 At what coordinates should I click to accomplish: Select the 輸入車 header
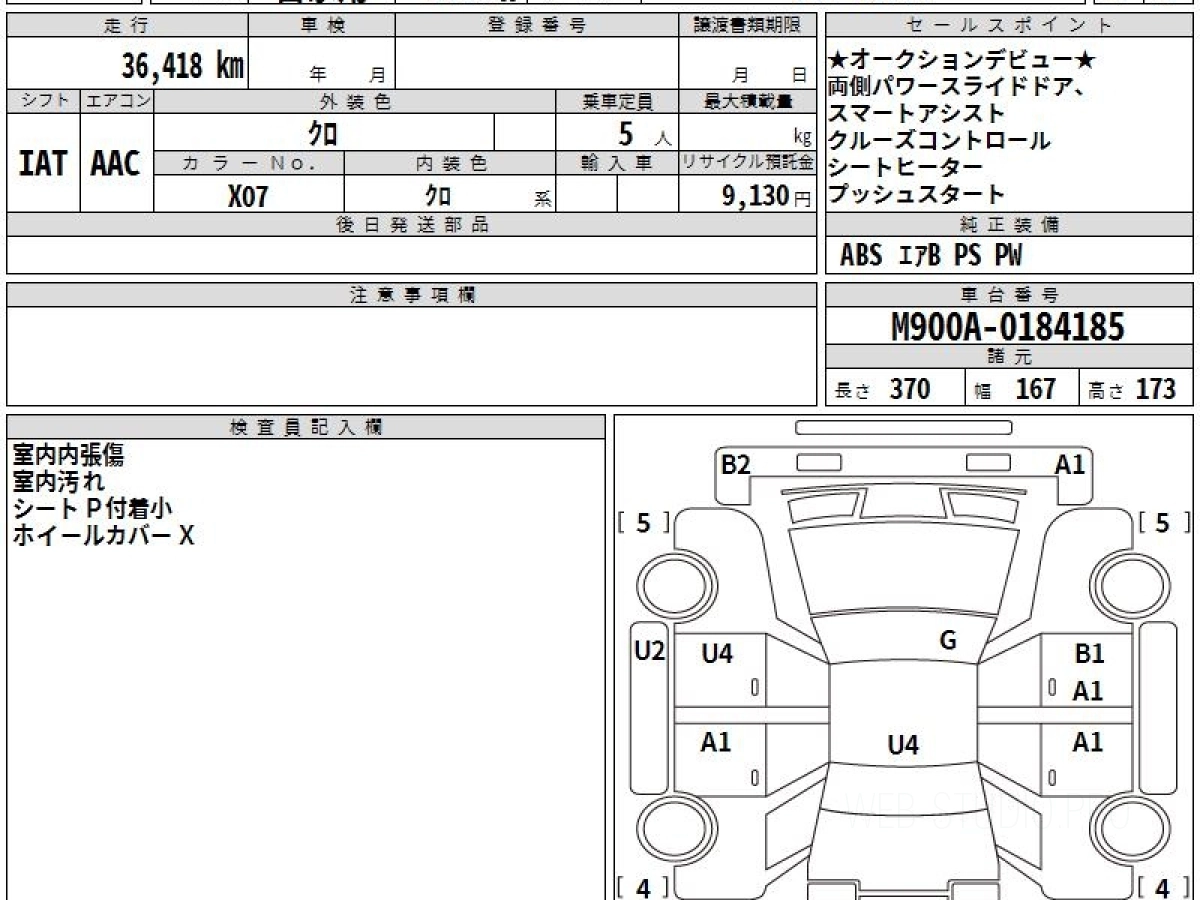[617, 164]
